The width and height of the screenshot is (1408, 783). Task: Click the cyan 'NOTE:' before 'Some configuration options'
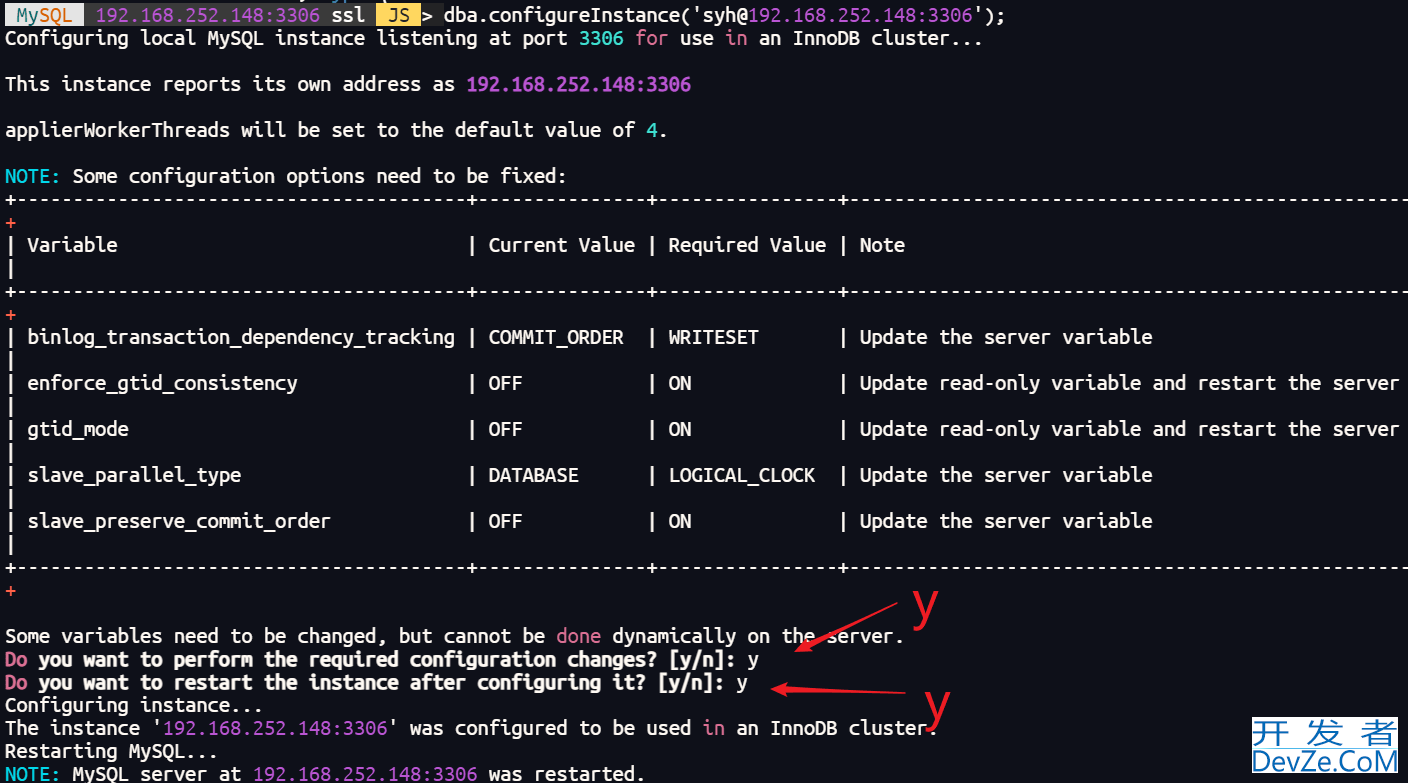32,176
